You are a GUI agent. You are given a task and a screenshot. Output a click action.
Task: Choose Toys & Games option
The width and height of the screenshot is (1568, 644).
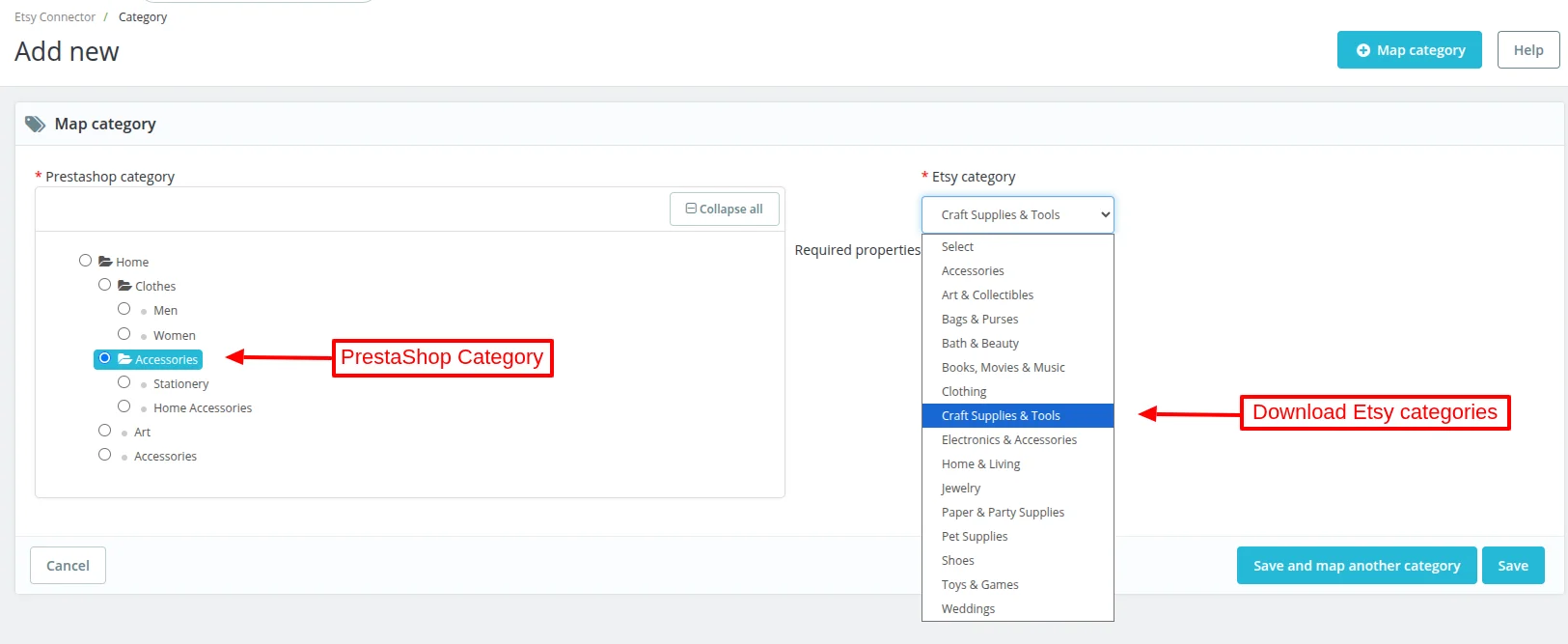click(x=1018, y=585)
